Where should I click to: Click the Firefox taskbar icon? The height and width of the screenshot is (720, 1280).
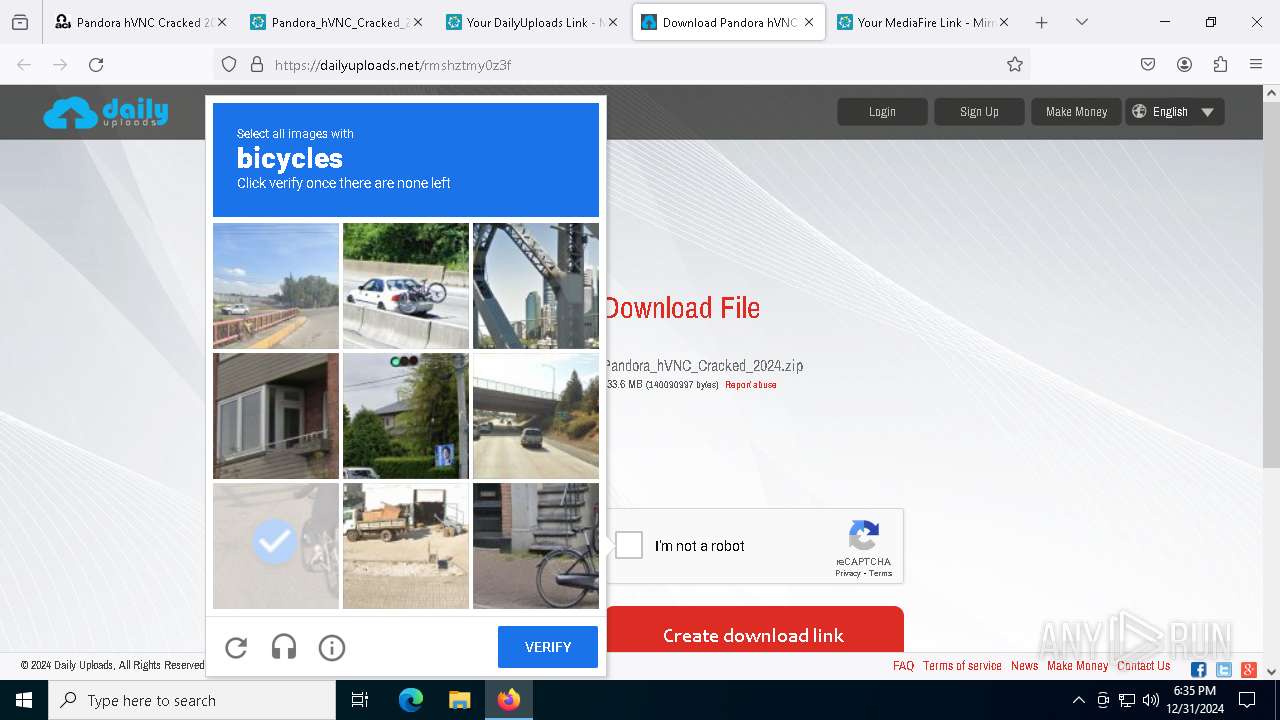509,700
